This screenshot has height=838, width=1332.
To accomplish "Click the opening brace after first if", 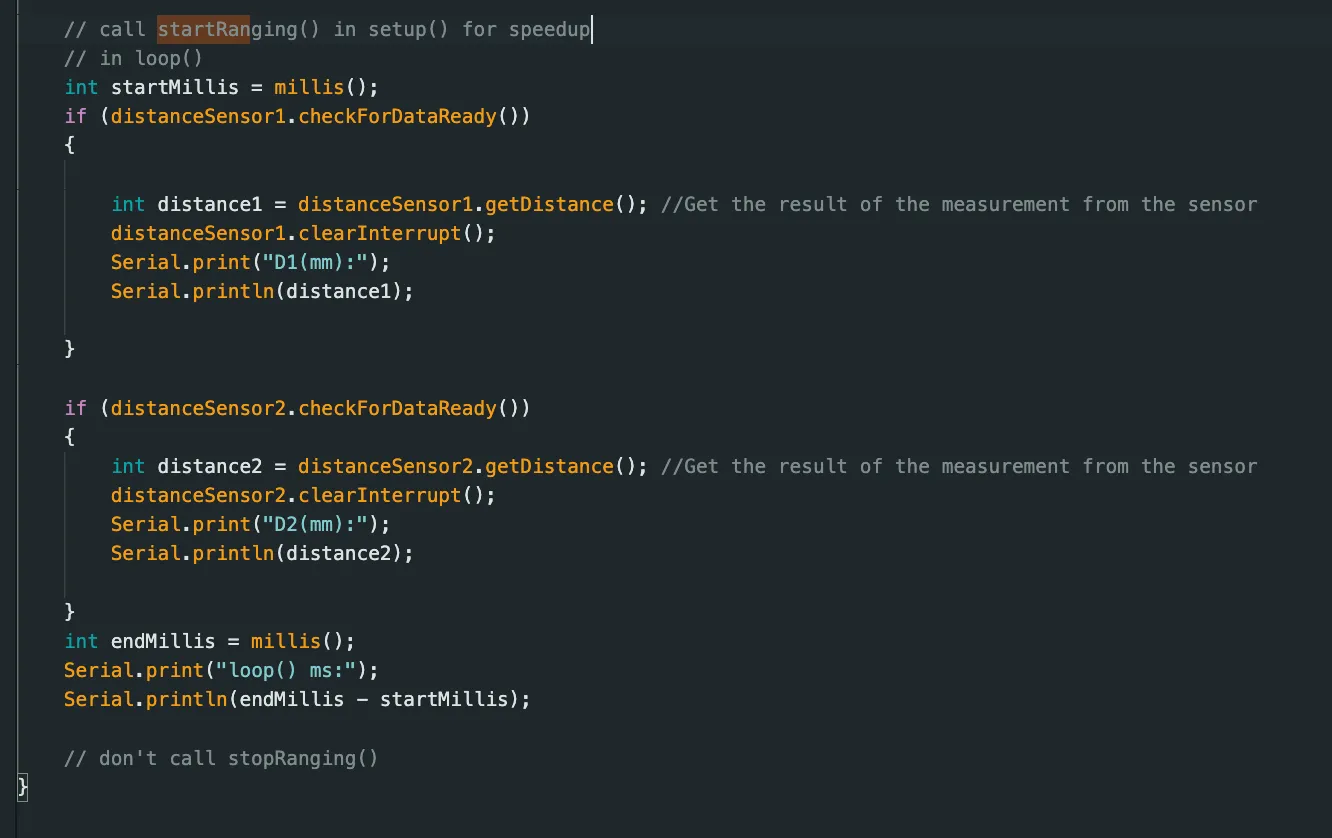I will [68, 145].
